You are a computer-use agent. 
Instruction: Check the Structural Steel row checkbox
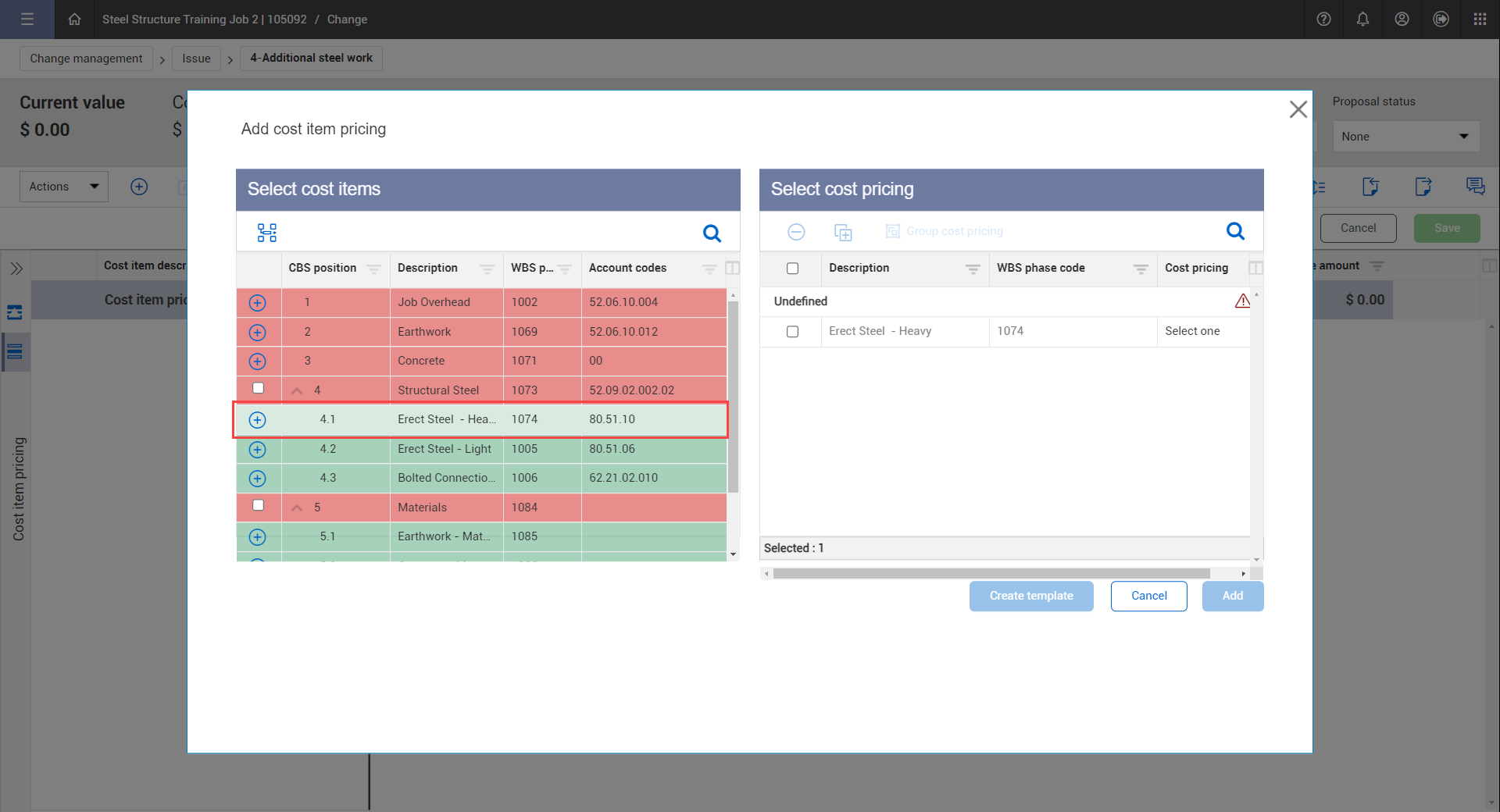258,388
